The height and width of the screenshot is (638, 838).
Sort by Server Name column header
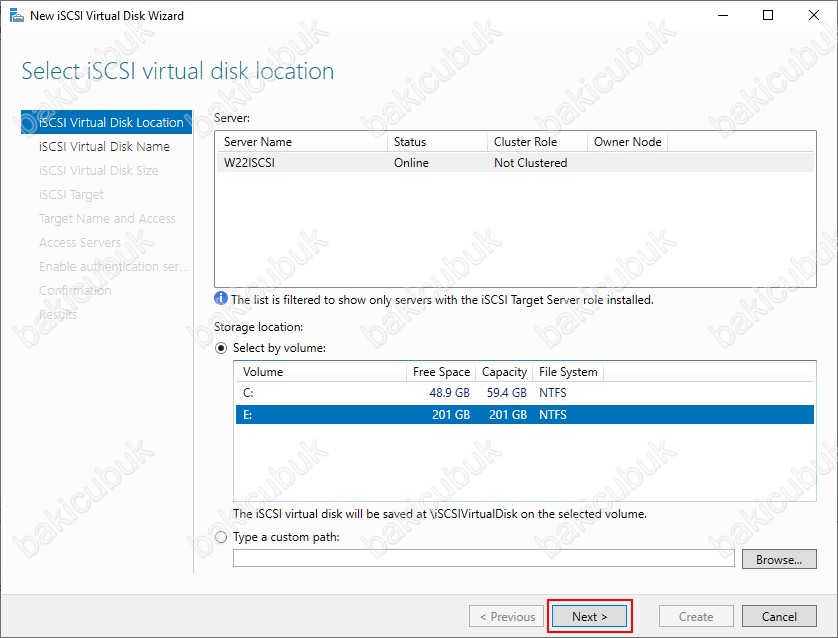click(301, 142)
